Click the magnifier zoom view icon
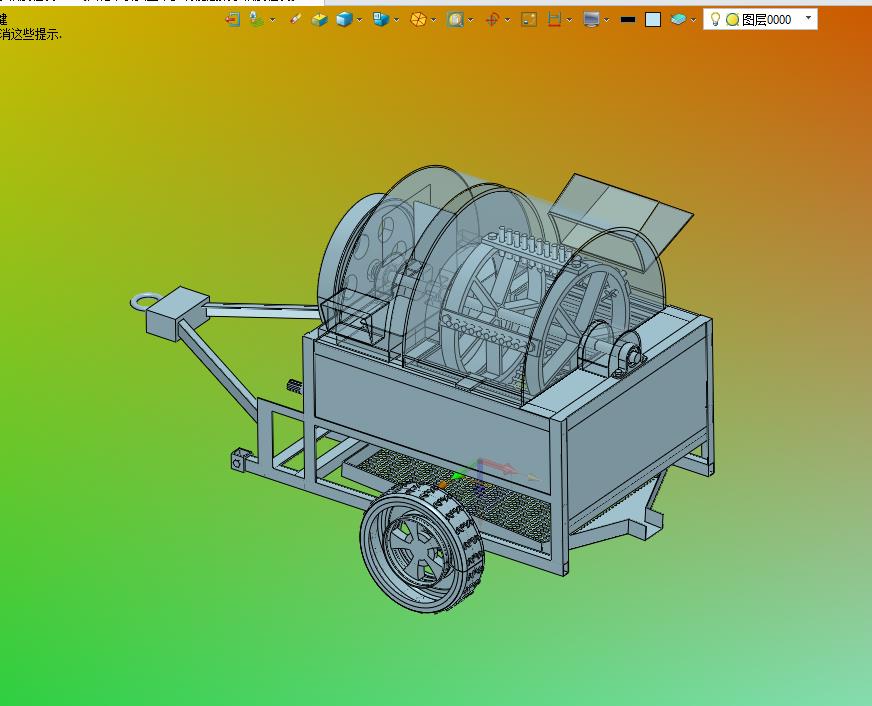This screenshot has height=706, width=872. pos(455,19)
